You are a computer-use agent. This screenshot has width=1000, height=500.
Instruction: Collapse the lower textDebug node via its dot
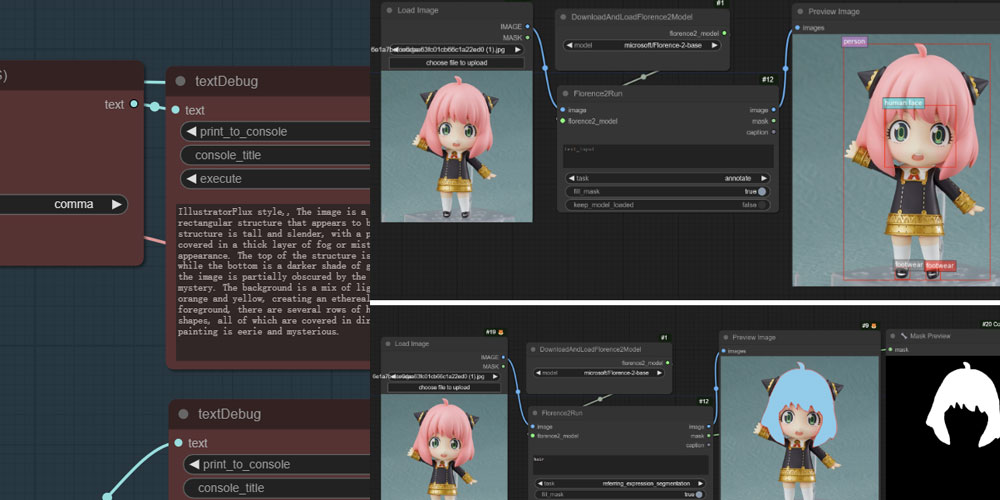[184, 414]
